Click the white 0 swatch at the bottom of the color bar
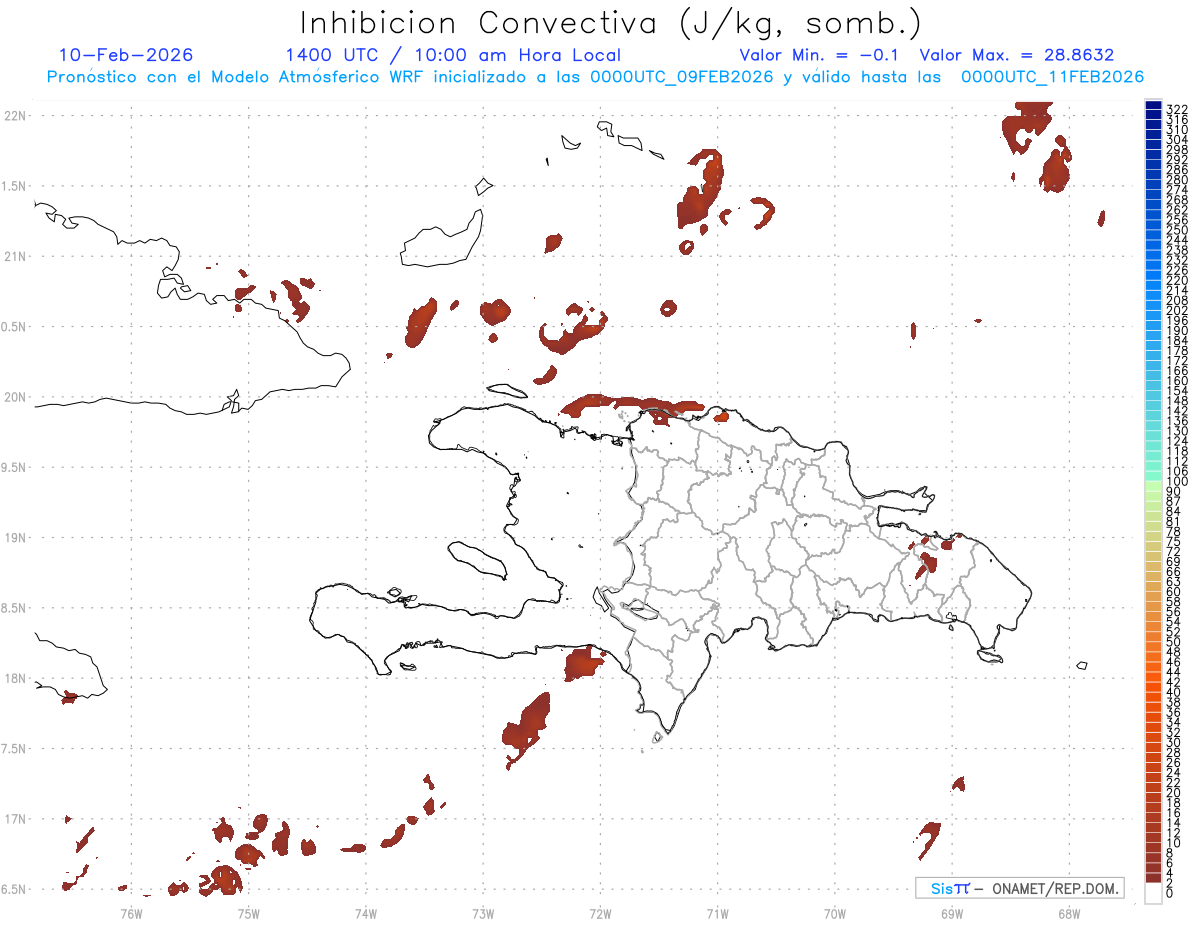This screenshot has height=927, width=1200. [1153, 893]
